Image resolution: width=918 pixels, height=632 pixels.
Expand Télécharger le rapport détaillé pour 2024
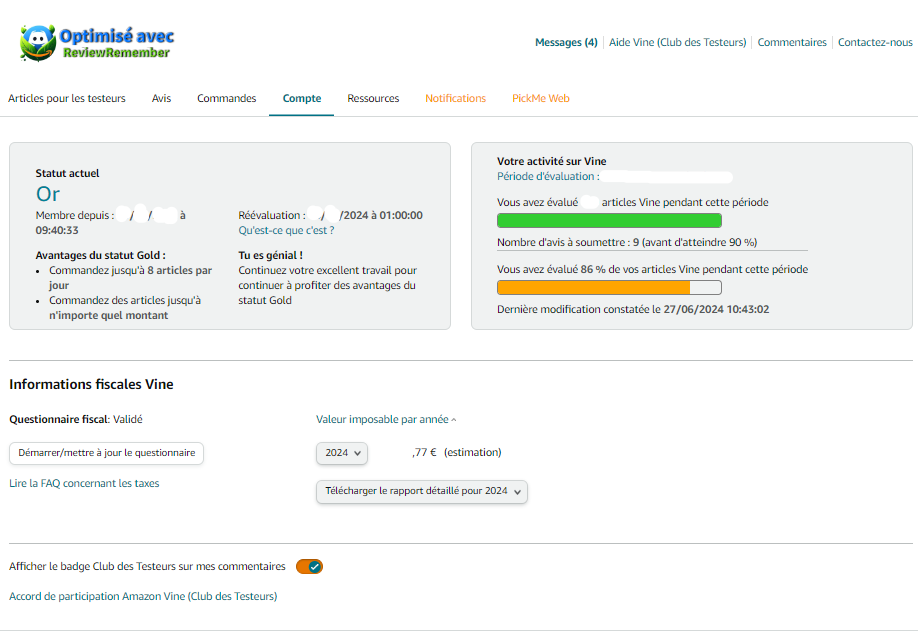click(421, 492)
